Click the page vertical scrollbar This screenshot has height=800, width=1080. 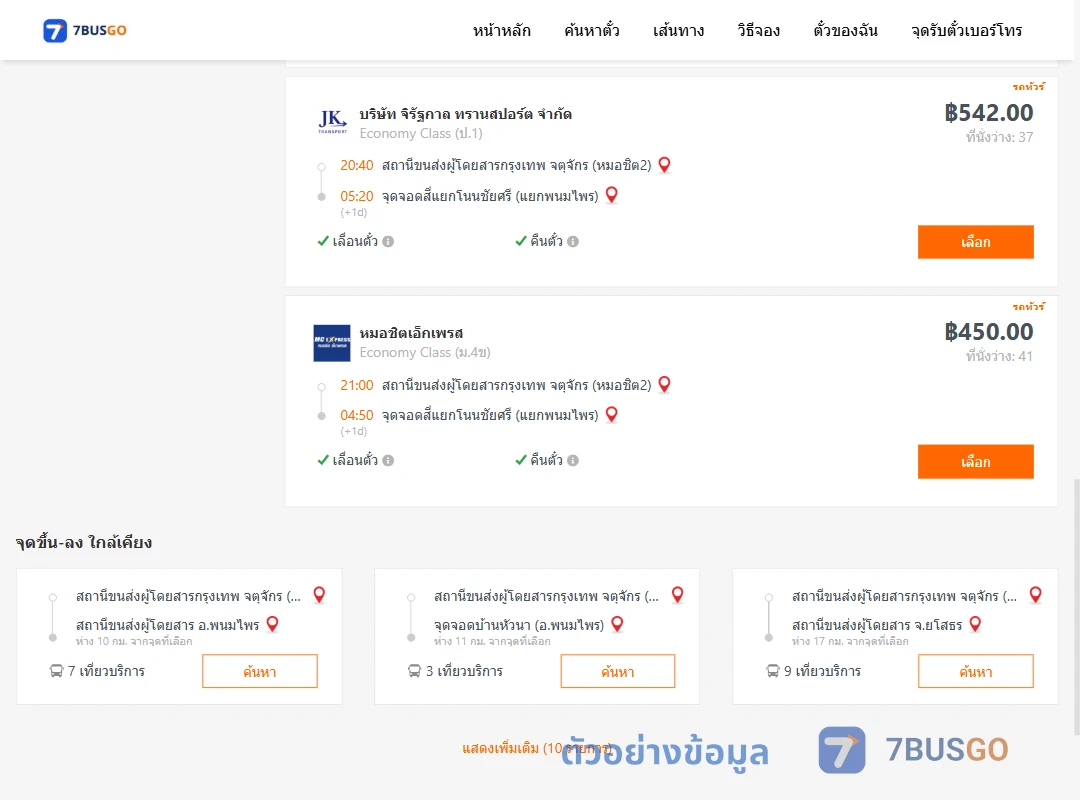click(1076, 606)
